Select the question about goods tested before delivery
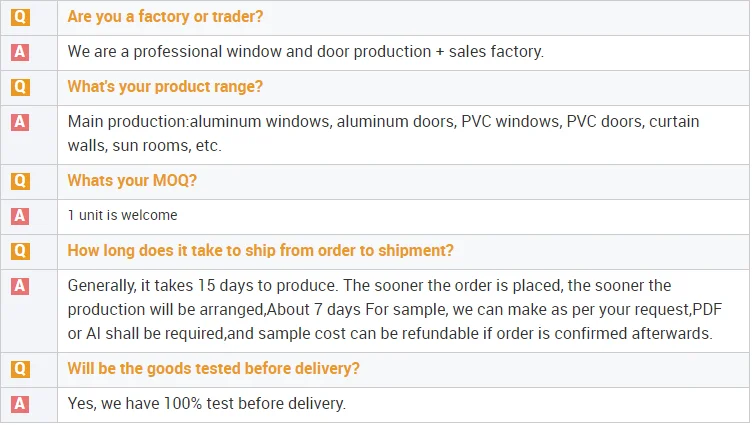Screen dimensions: 752x425 tap(213, 369)
